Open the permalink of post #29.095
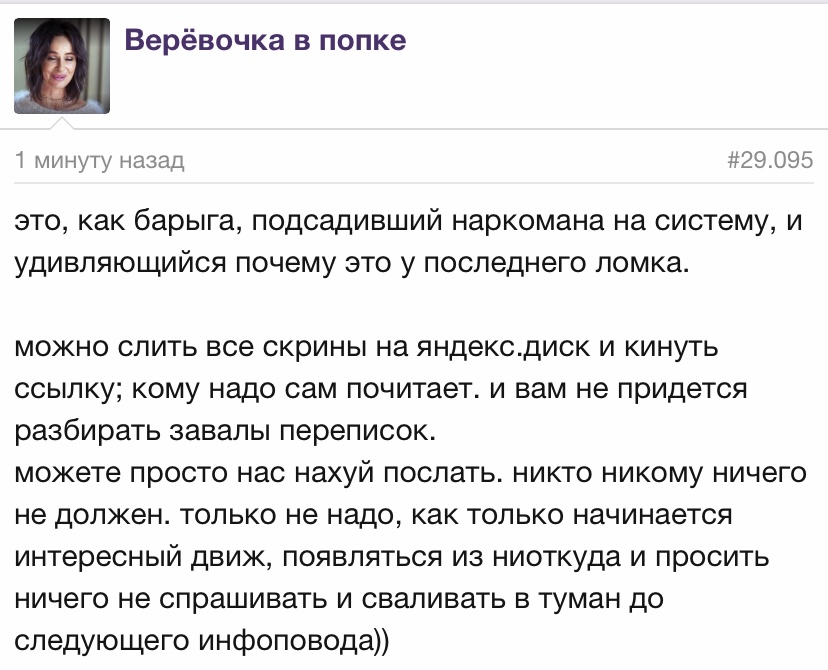 [x=770, y=159]
